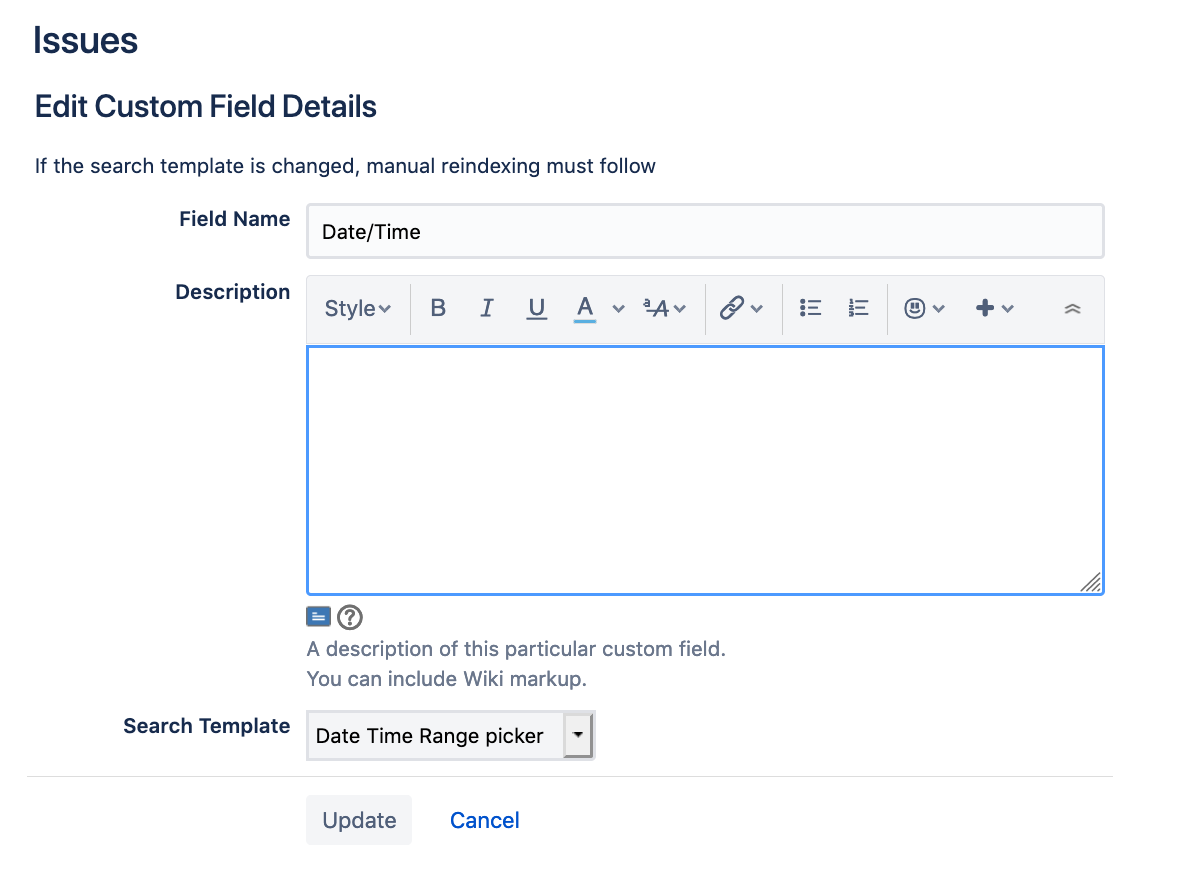Click the insert more content plus icon

(x=987, y=308)
